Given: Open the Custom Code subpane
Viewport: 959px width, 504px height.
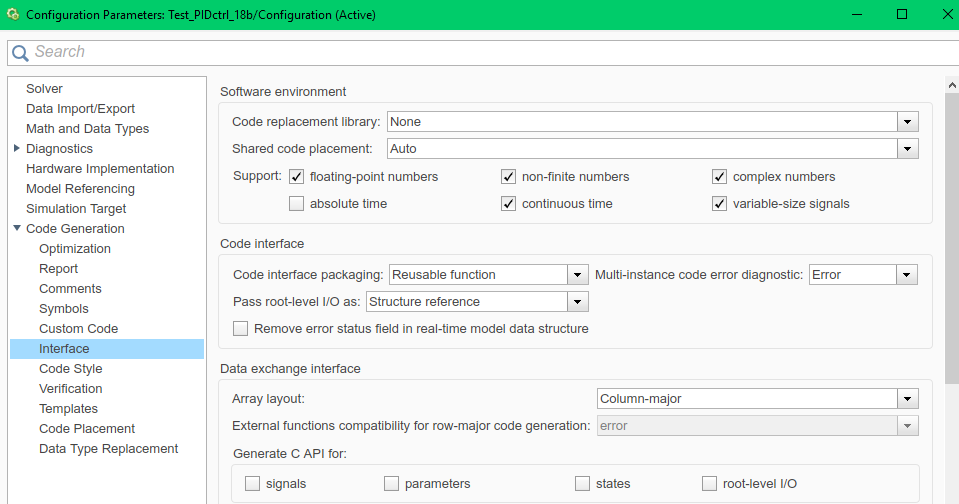Looking at the screenshot, I should click(78, 328).
